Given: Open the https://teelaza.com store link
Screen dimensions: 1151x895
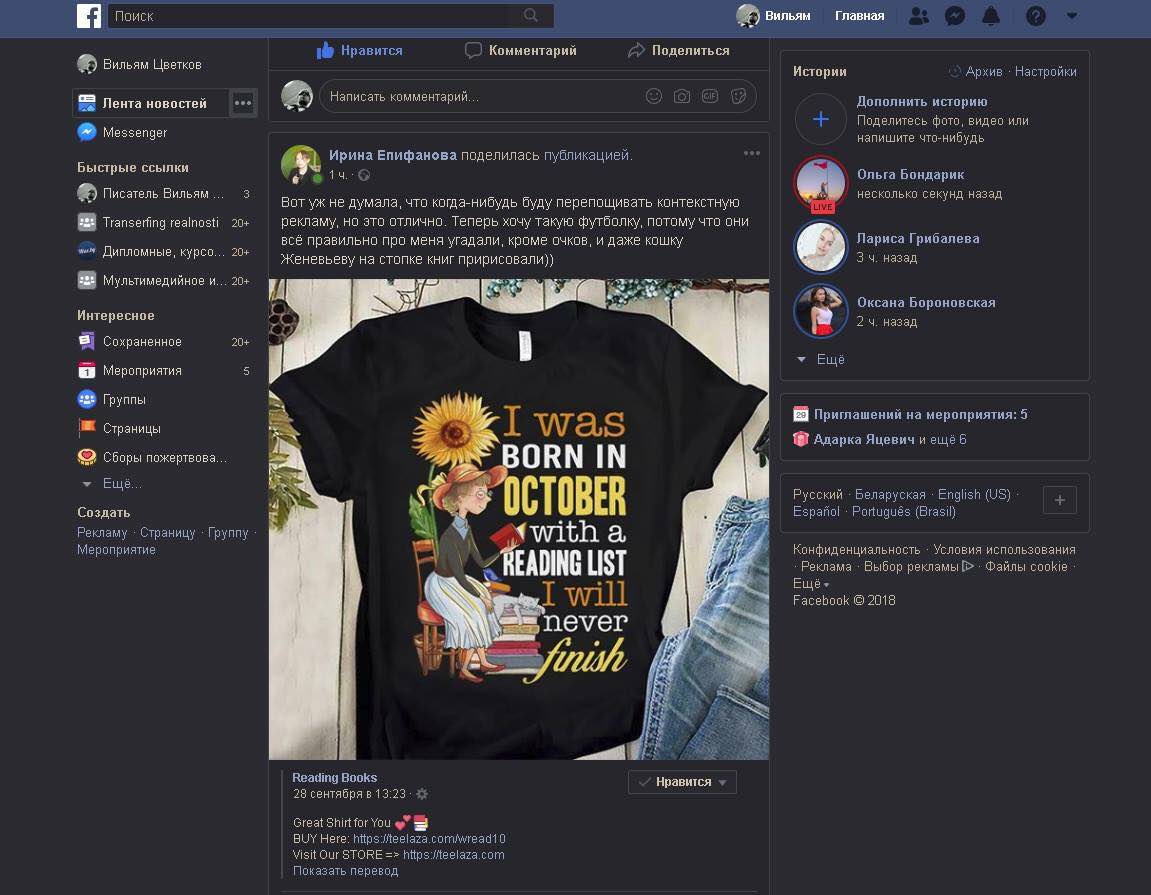Looking at the screenshot, I should coord(454,855).
